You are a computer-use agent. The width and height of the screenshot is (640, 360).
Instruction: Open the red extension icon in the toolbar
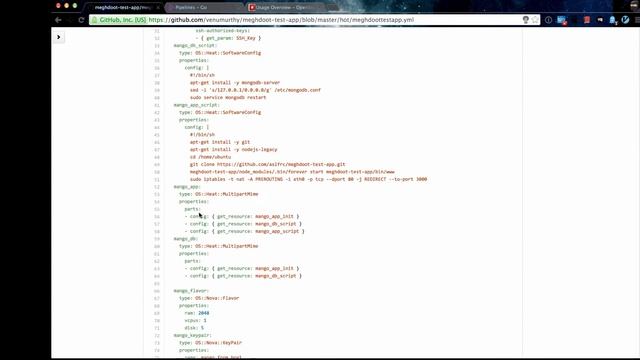point(587,20)
